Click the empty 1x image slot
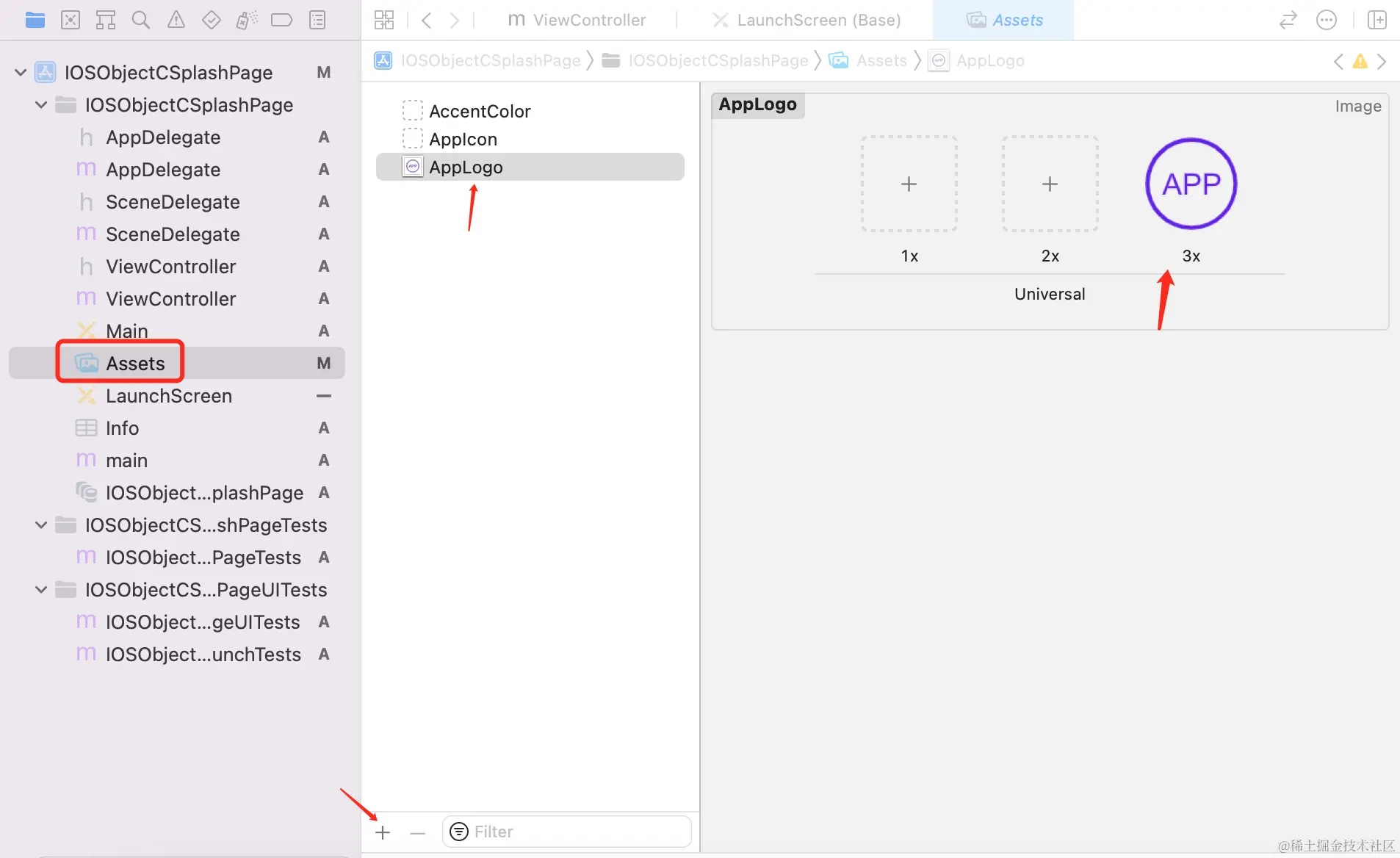The width and height of the screenshot is (1400, 858). pos(909,184)
